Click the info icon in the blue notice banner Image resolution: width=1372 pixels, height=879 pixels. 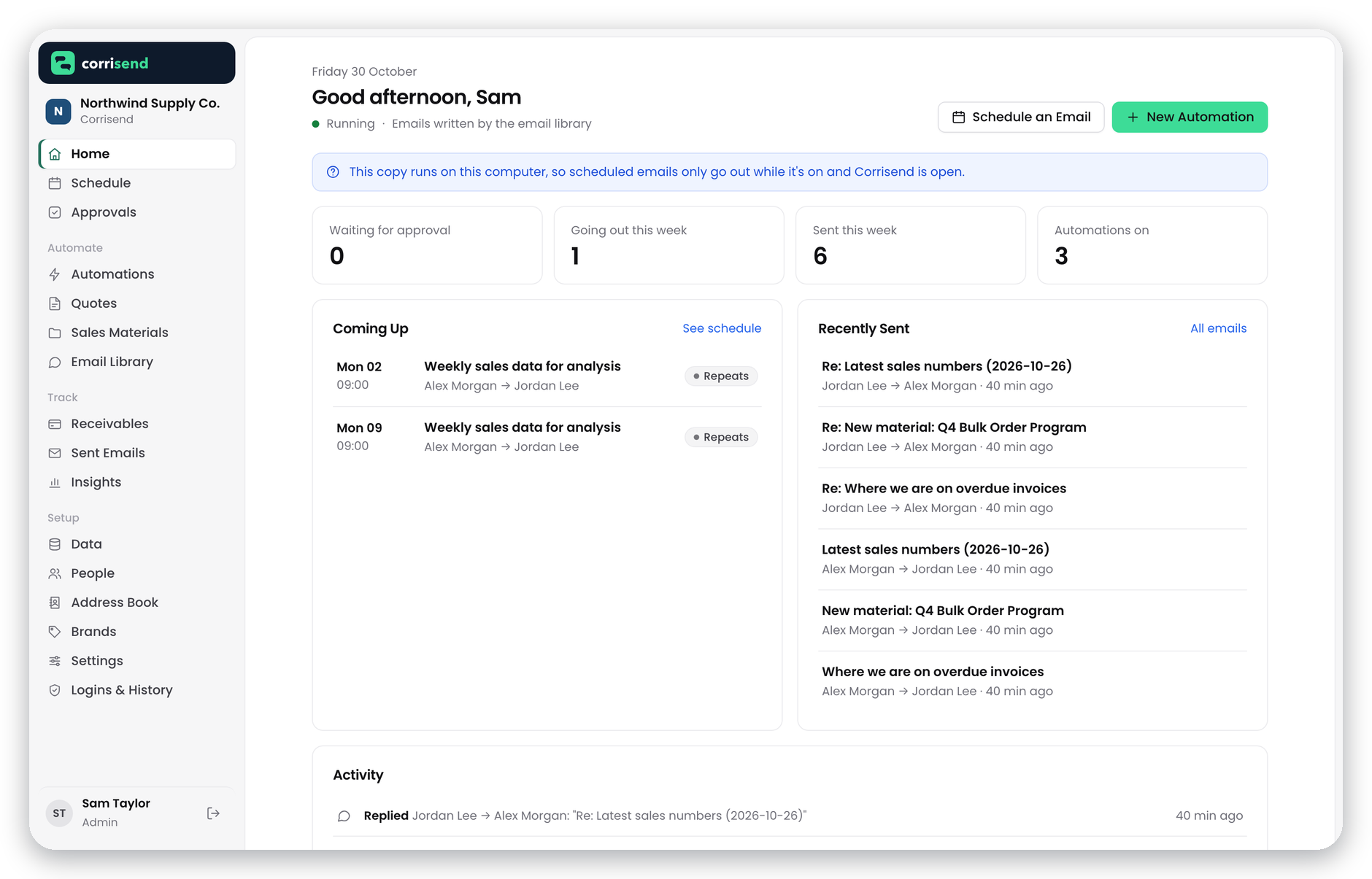coord(333,172)
